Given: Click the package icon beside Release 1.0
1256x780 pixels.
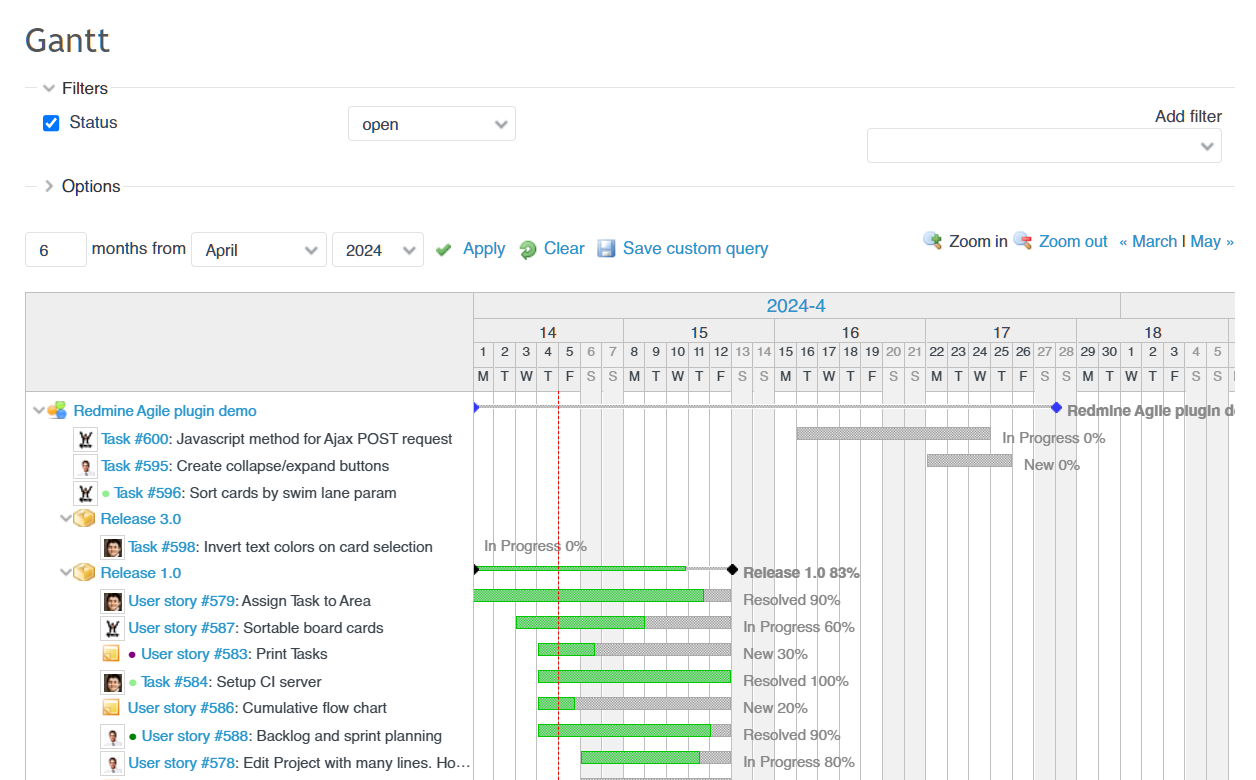Looking at the screenshot, I should point(82,572).
